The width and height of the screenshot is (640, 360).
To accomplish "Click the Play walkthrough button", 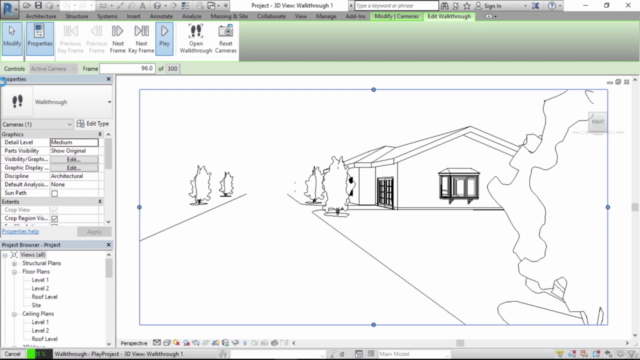I will [x=164, y=39].
